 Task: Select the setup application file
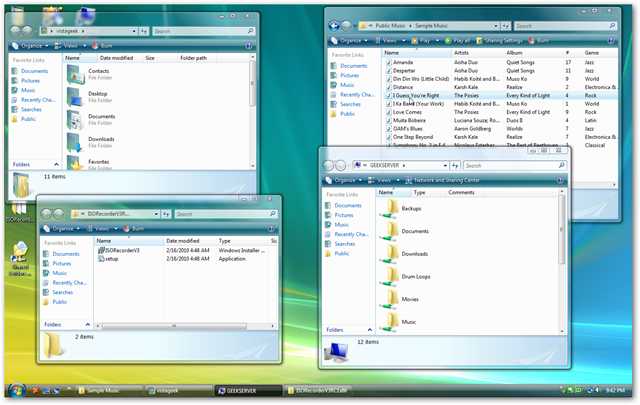click(x=112, y=258)
